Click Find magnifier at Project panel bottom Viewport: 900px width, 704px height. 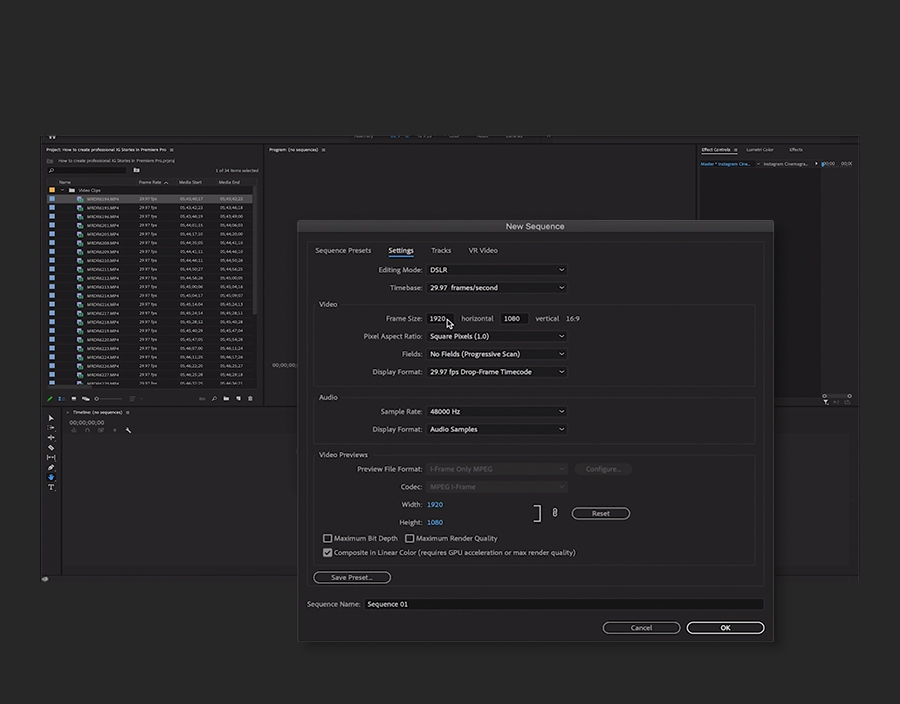[x=214, y=399]
